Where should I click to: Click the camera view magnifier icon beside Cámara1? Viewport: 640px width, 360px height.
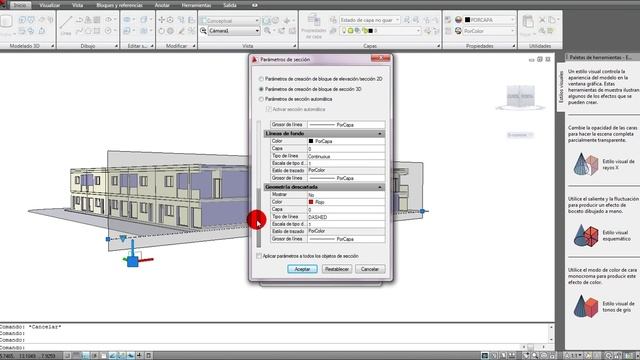point(203,31)
